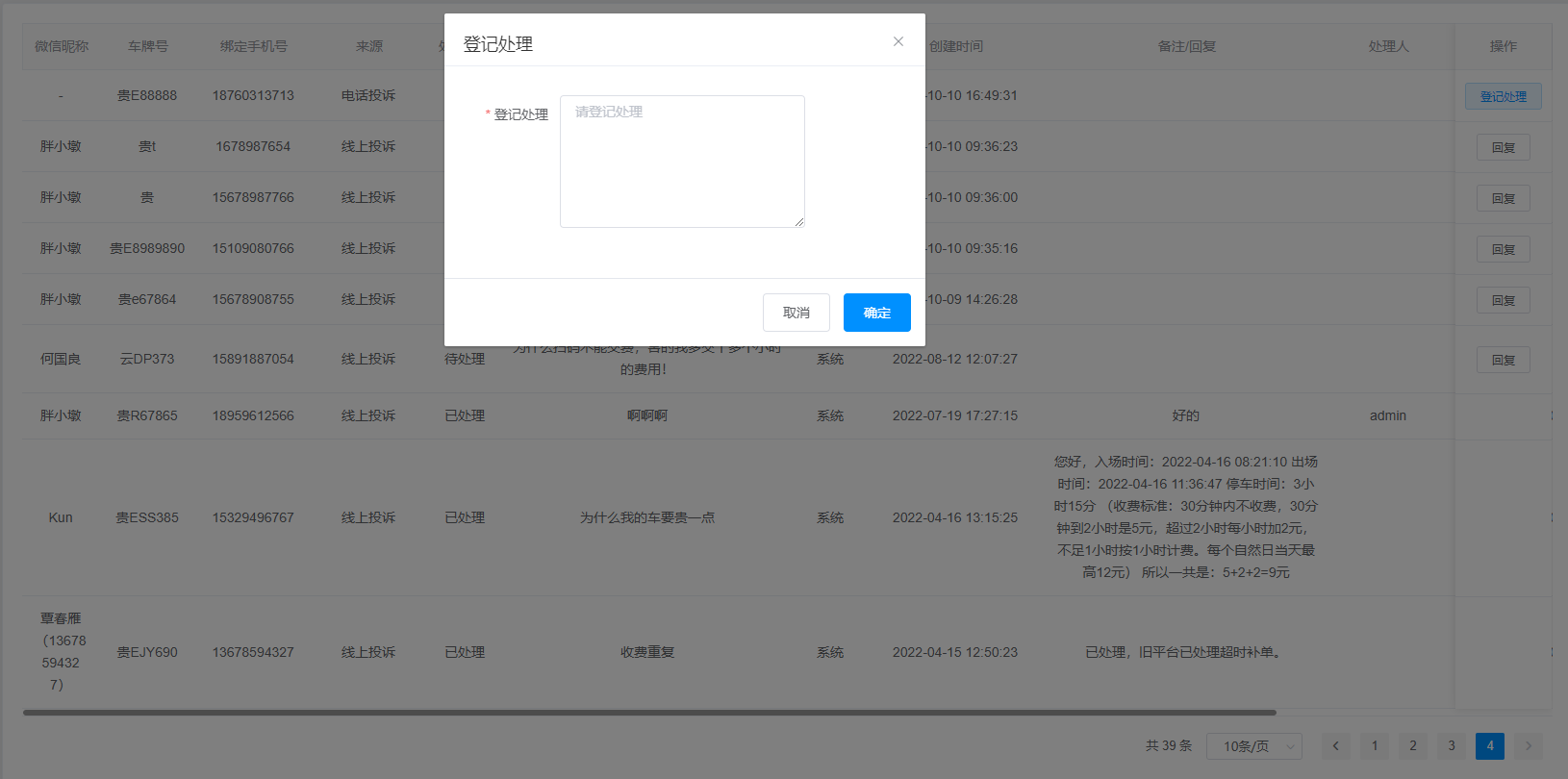Click 登记处理 in the 贵E88888 row
The image size is (1568, 779).
1503,96
